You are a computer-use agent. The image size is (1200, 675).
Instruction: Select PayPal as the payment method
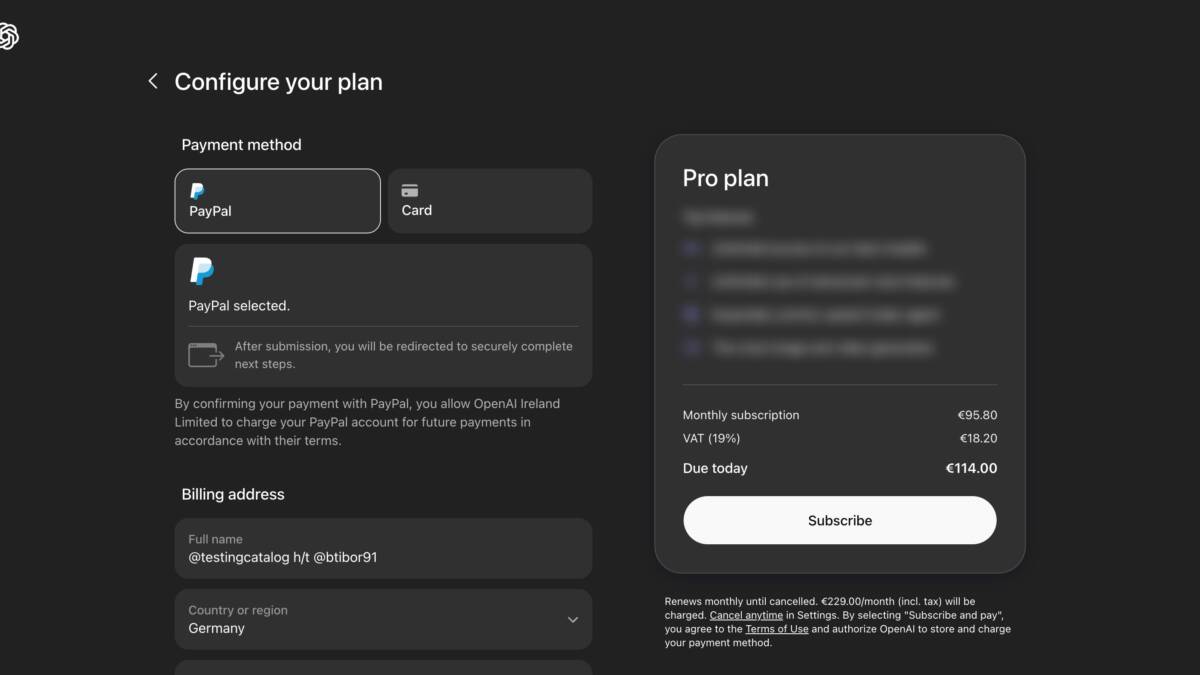tap(277, 200)
